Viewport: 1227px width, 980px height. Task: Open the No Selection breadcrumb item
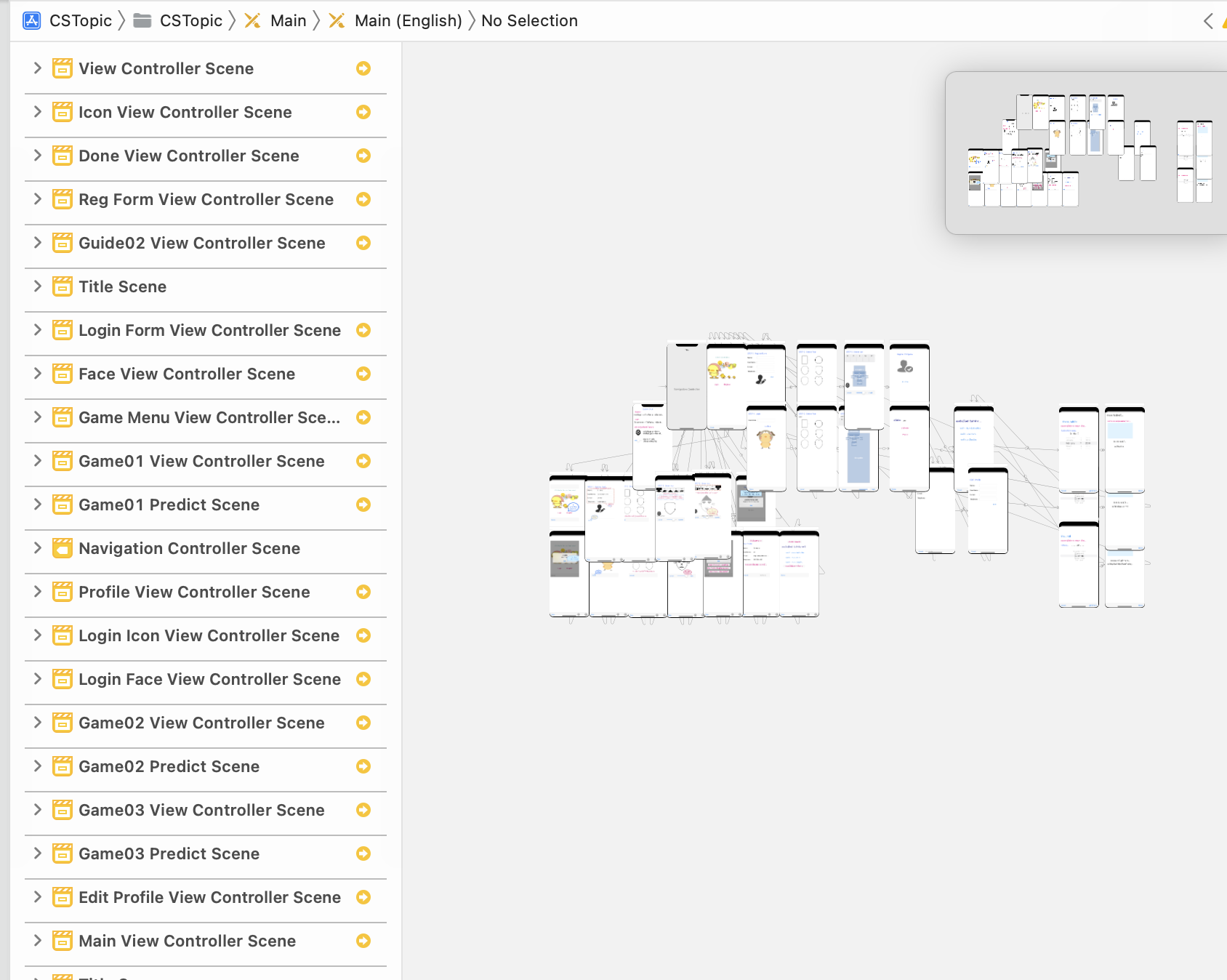pyautogui.click(x=529, y=20)
